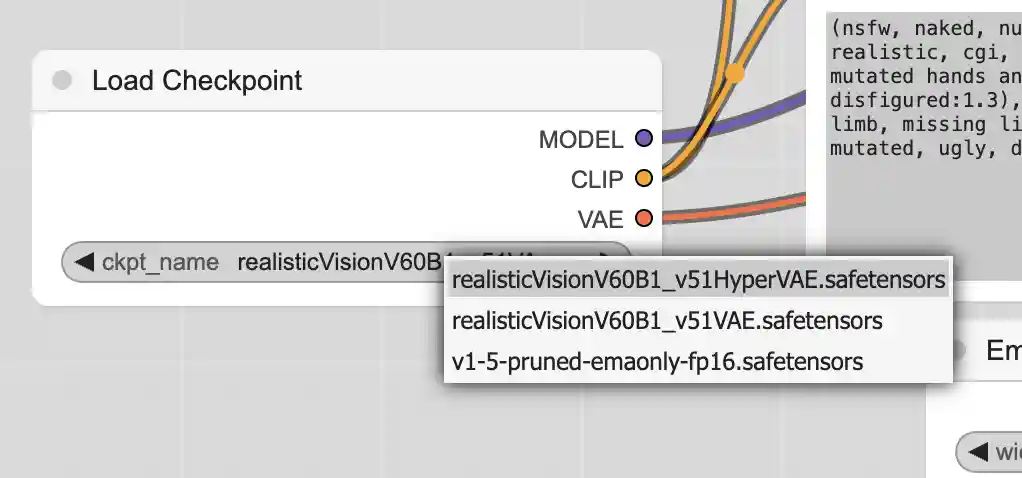Choose realisticVisionV60B1_v51HyperVAE.safetensors from the list

pos(698,280)
